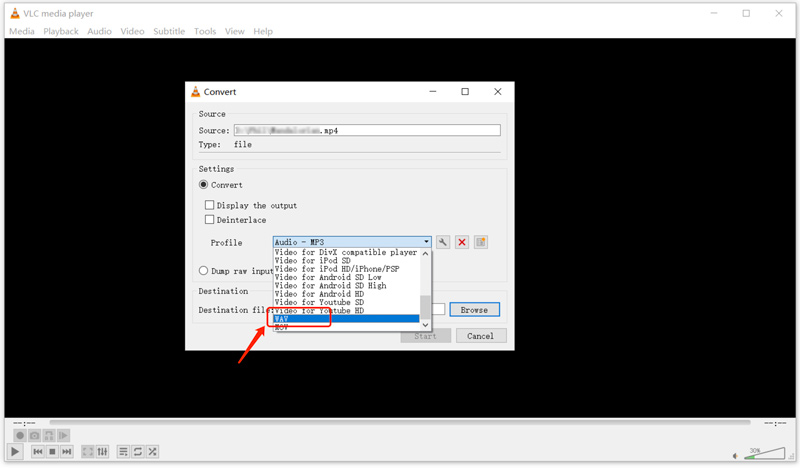Click the red record button
Viewport: 800px width, 469px height.
coord(20,435)
